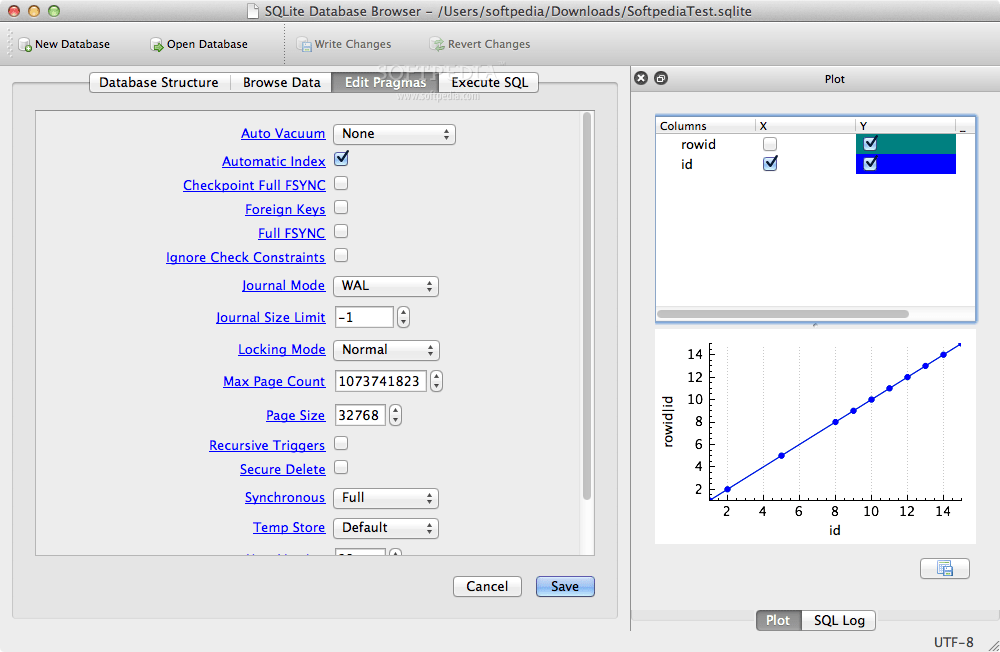Viewport: 1000px width, 652px height.
Task: Click the Save button
Action: click(x=565, y=586)
